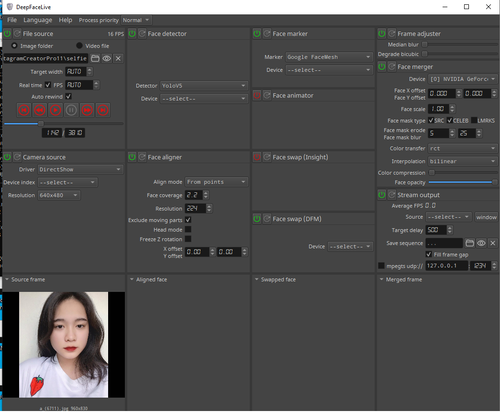Open the Color transfer rct dropdown

[x=463, y=148]
